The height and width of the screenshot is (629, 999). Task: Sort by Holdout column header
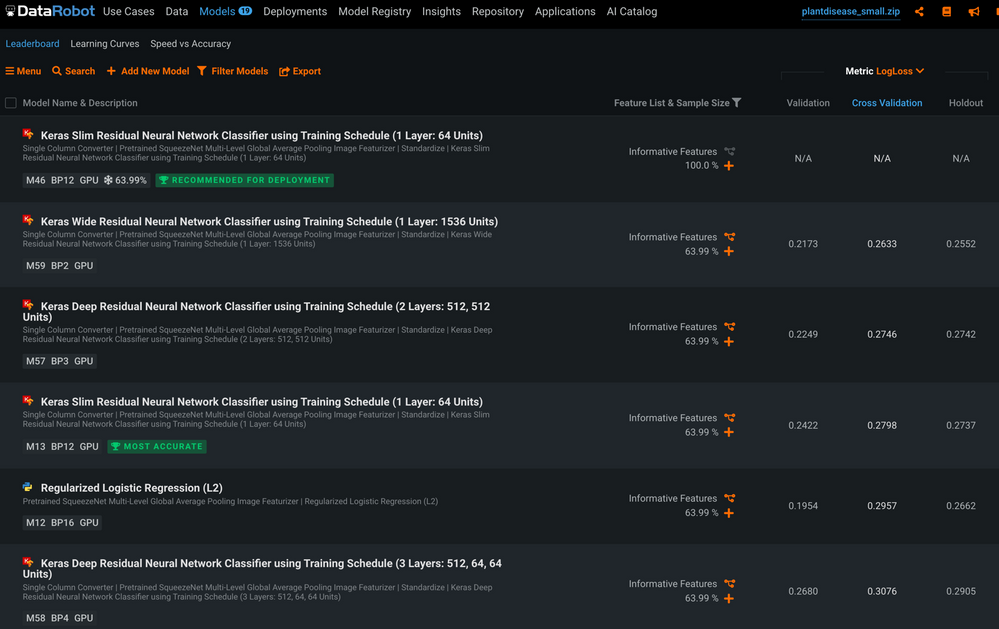click(965, 103)
